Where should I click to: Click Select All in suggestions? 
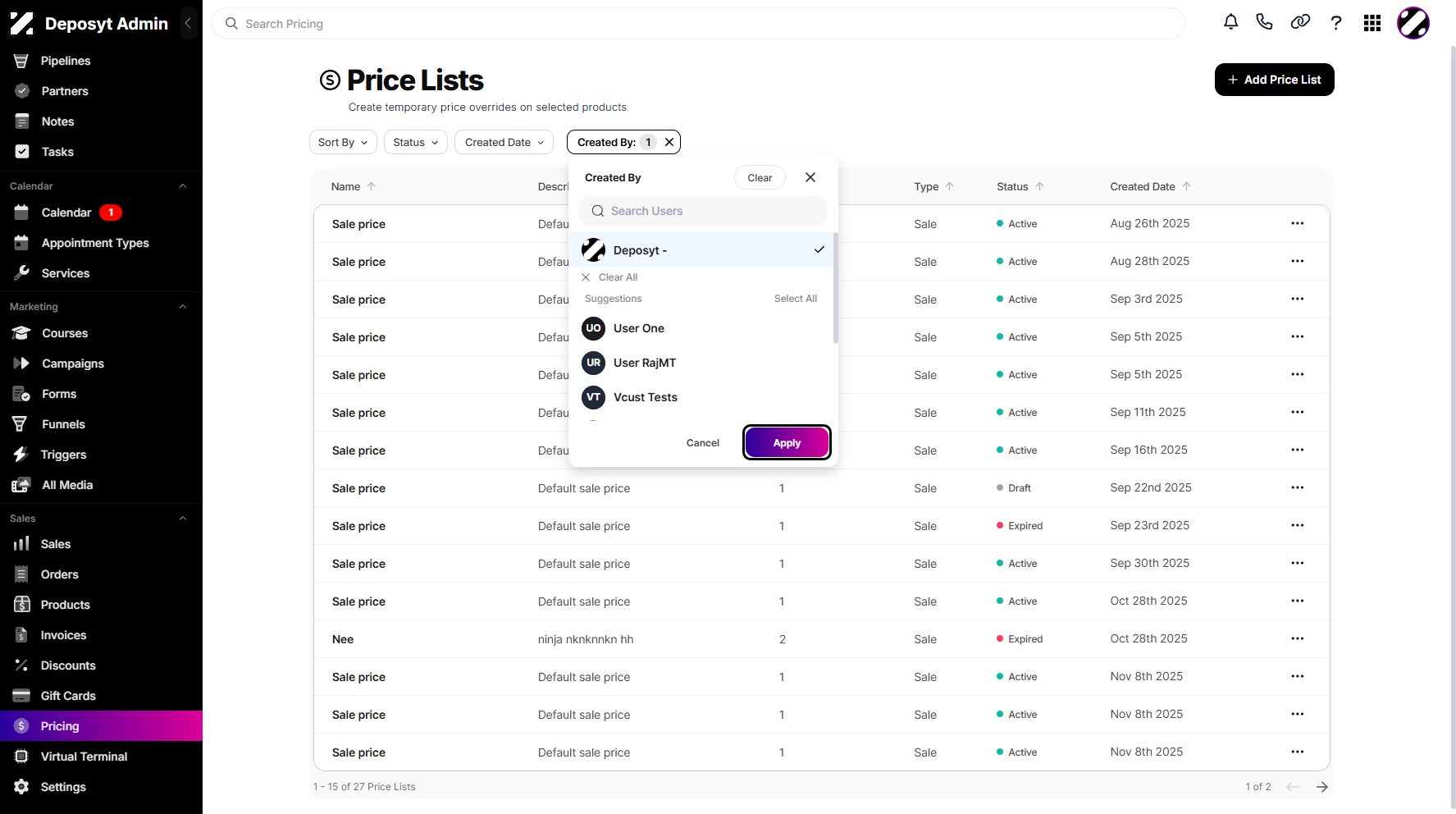pyautogui.click(x=796, y=299)
